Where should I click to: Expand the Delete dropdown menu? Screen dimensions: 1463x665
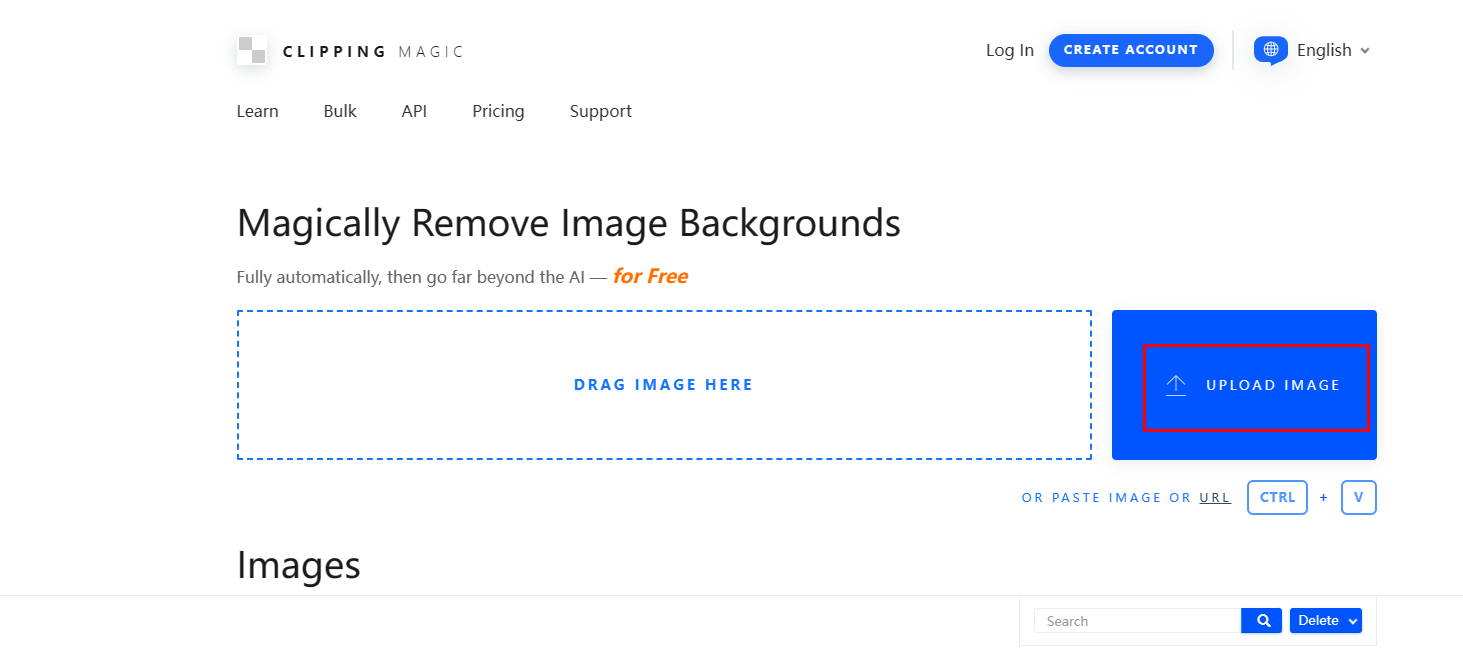pos(1326,621)
